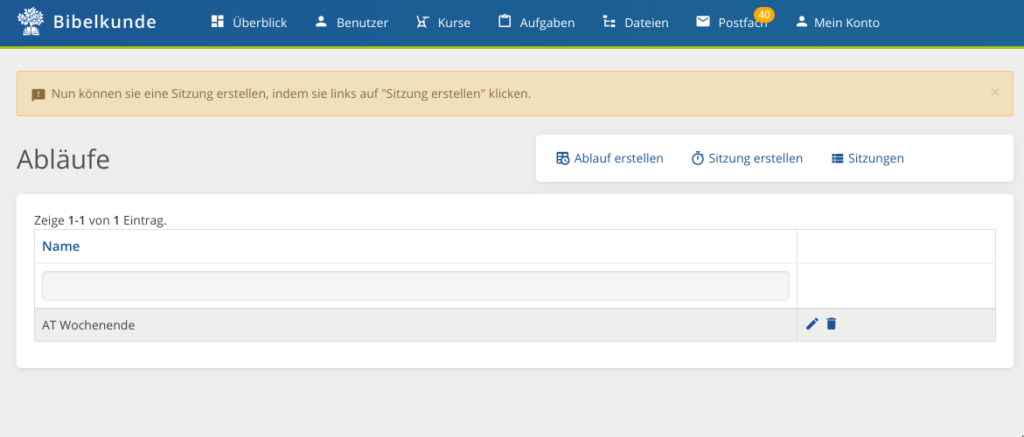Click the Benutzer person icon
Image resolution: width=1024 pixels, height=437 pixels.
click(x=321, y=22)
